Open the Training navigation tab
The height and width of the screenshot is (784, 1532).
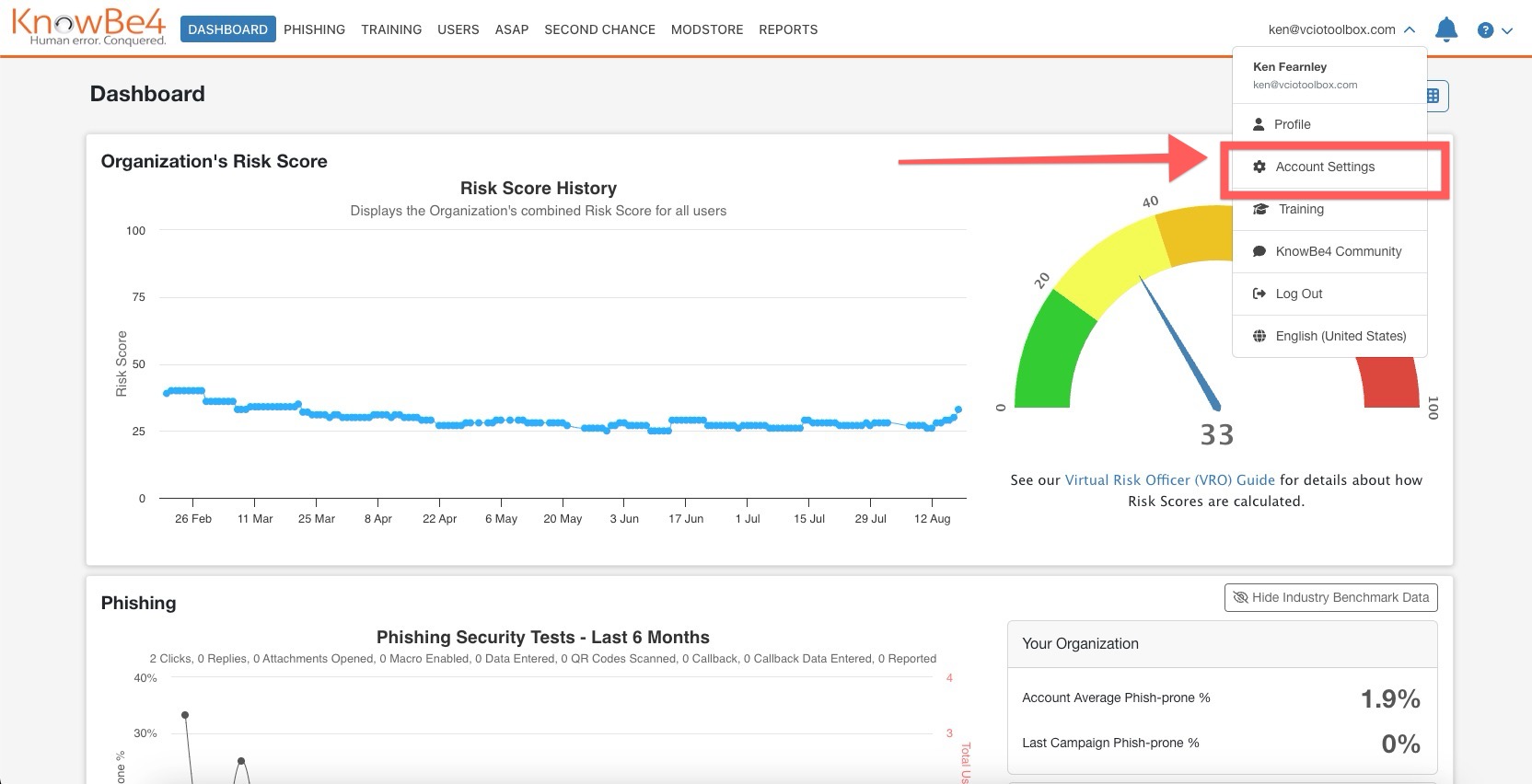[x=391, y=29]
